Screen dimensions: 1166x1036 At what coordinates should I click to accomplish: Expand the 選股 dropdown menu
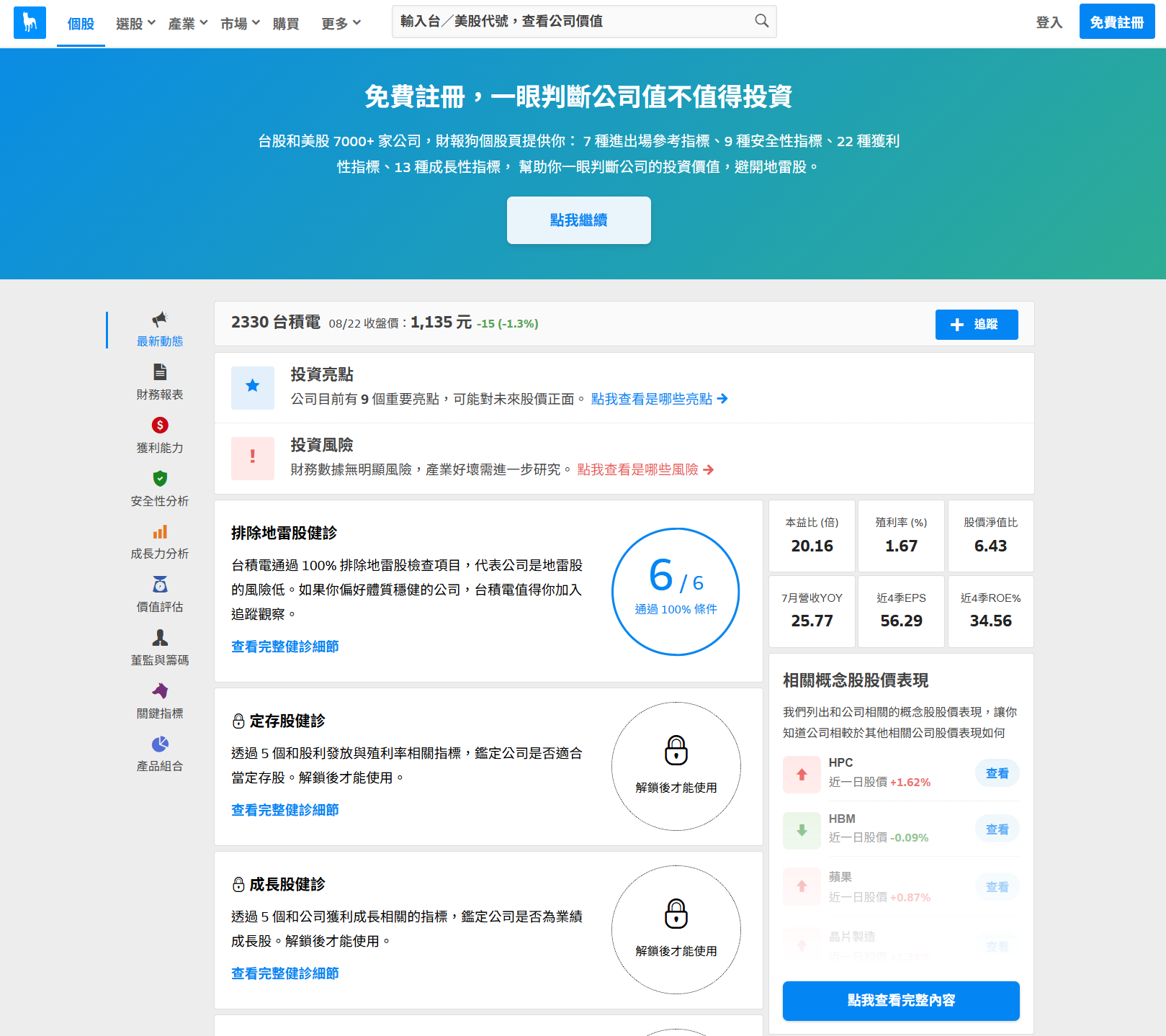[135, 23]
